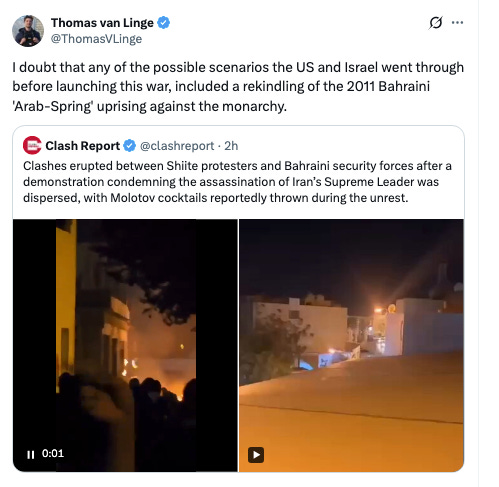Open the @clashreport handle link
This screenshot has width=499, height=487.
(177, 146)
